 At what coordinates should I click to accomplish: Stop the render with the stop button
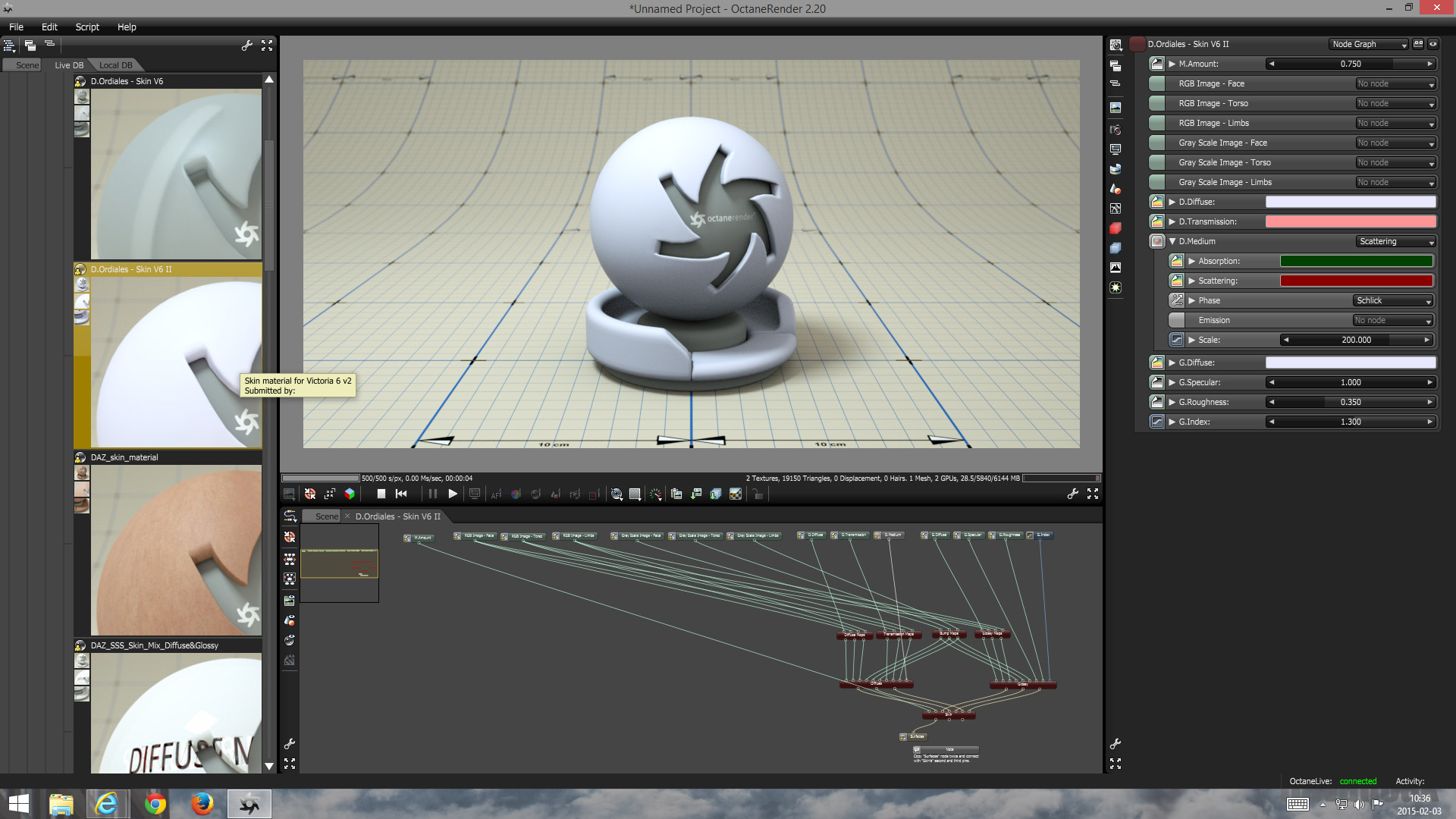pyautogui.click(x=381, y=494)
